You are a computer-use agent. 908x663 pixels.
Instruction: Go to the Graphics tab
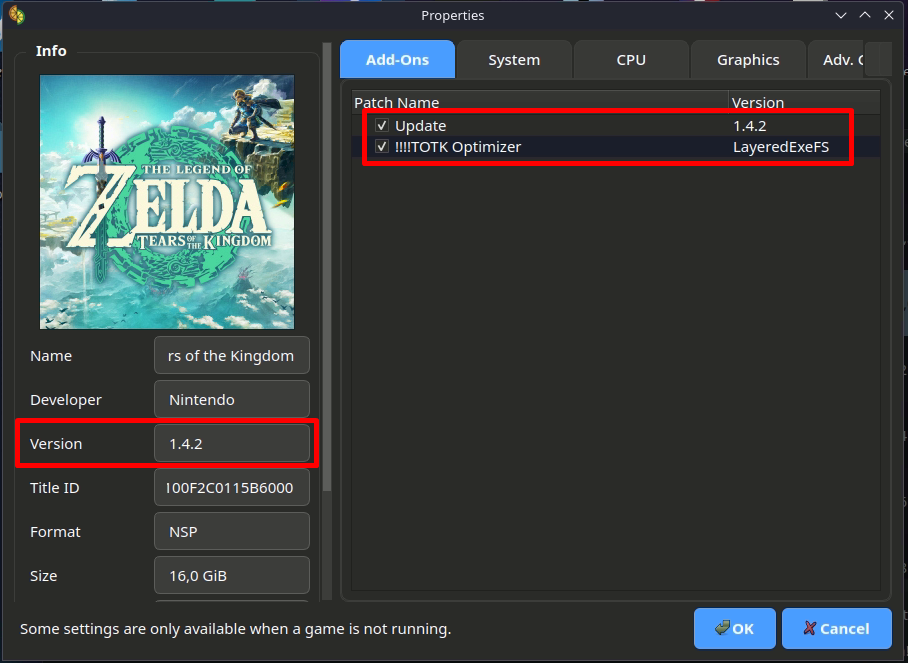(x=748, y=60)
